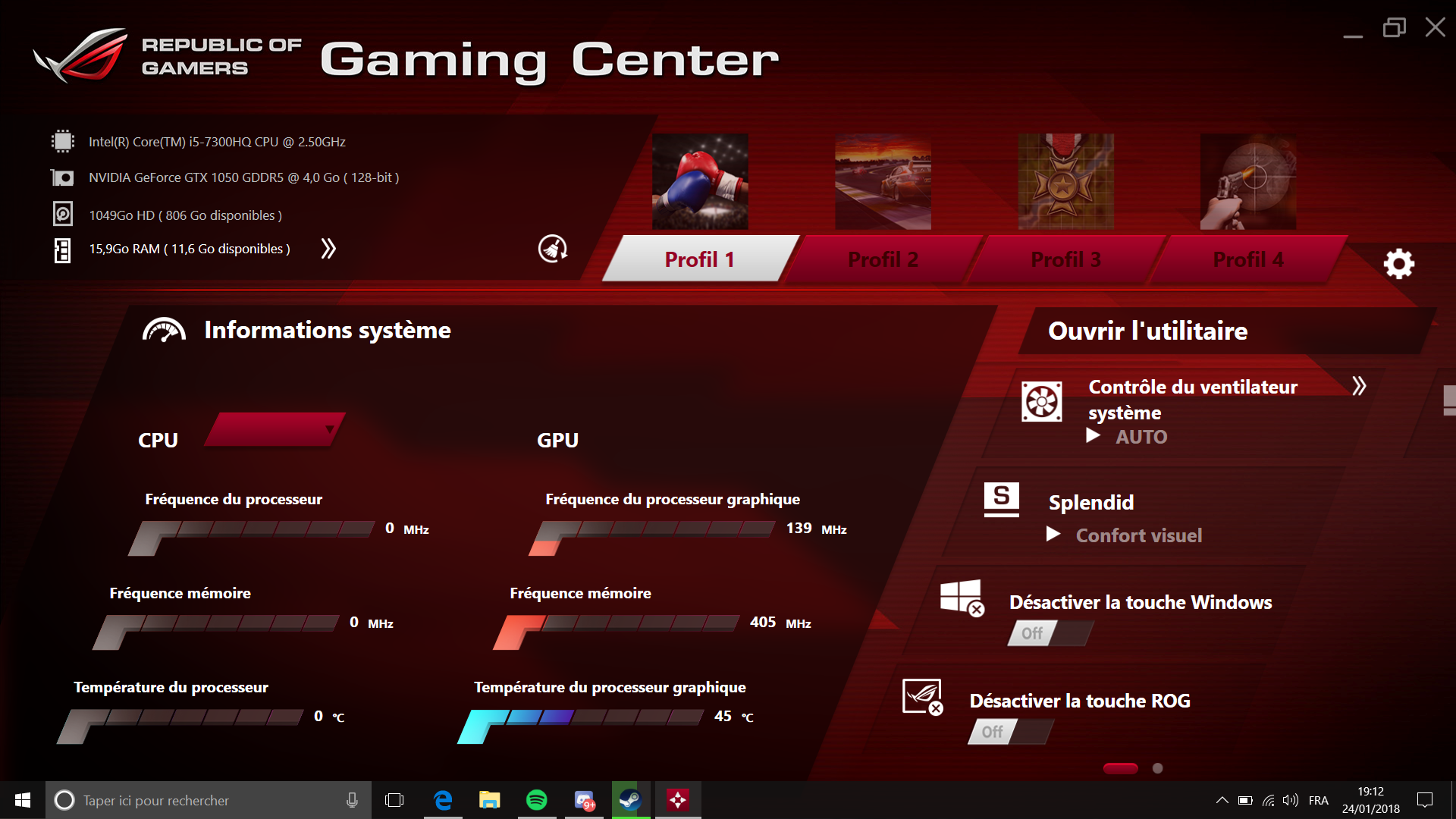
Task: Open Microsoft Edge from the taskbar
Action: coord(443,800)
